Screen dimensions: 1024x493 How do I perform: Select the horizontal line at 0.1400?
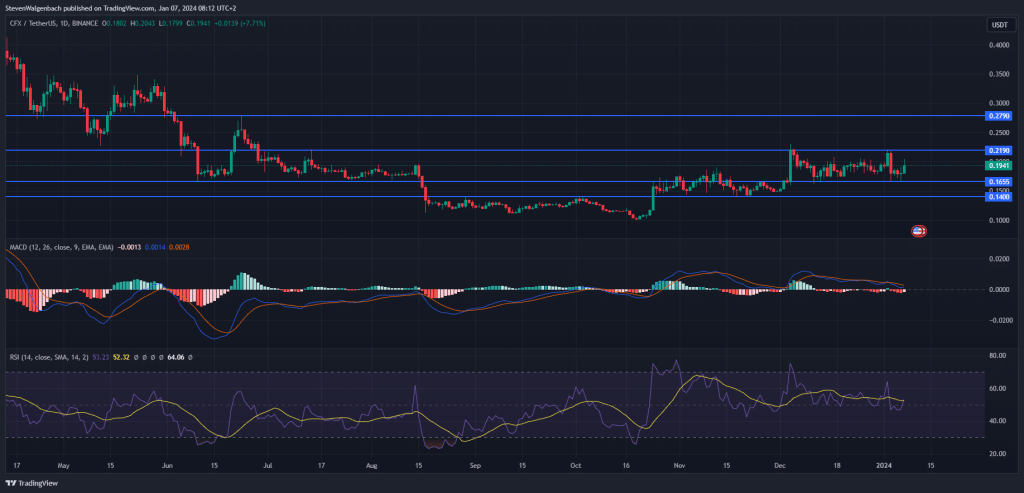[500, 197]
